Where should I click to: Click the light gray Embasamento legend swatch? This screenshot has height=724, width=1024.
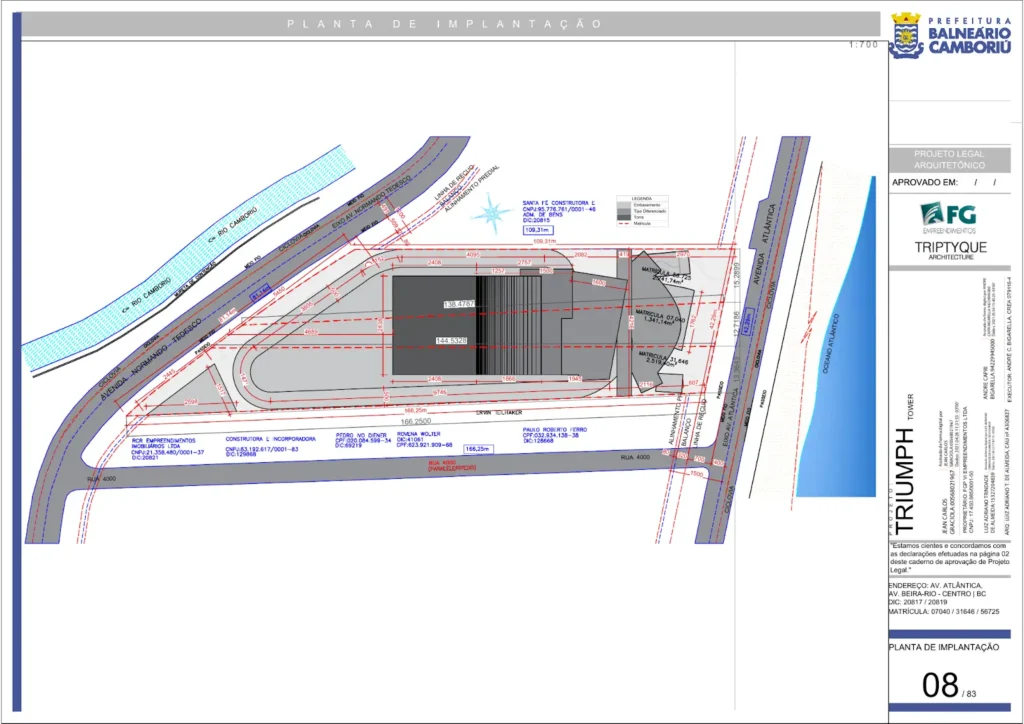click(624, 204)
